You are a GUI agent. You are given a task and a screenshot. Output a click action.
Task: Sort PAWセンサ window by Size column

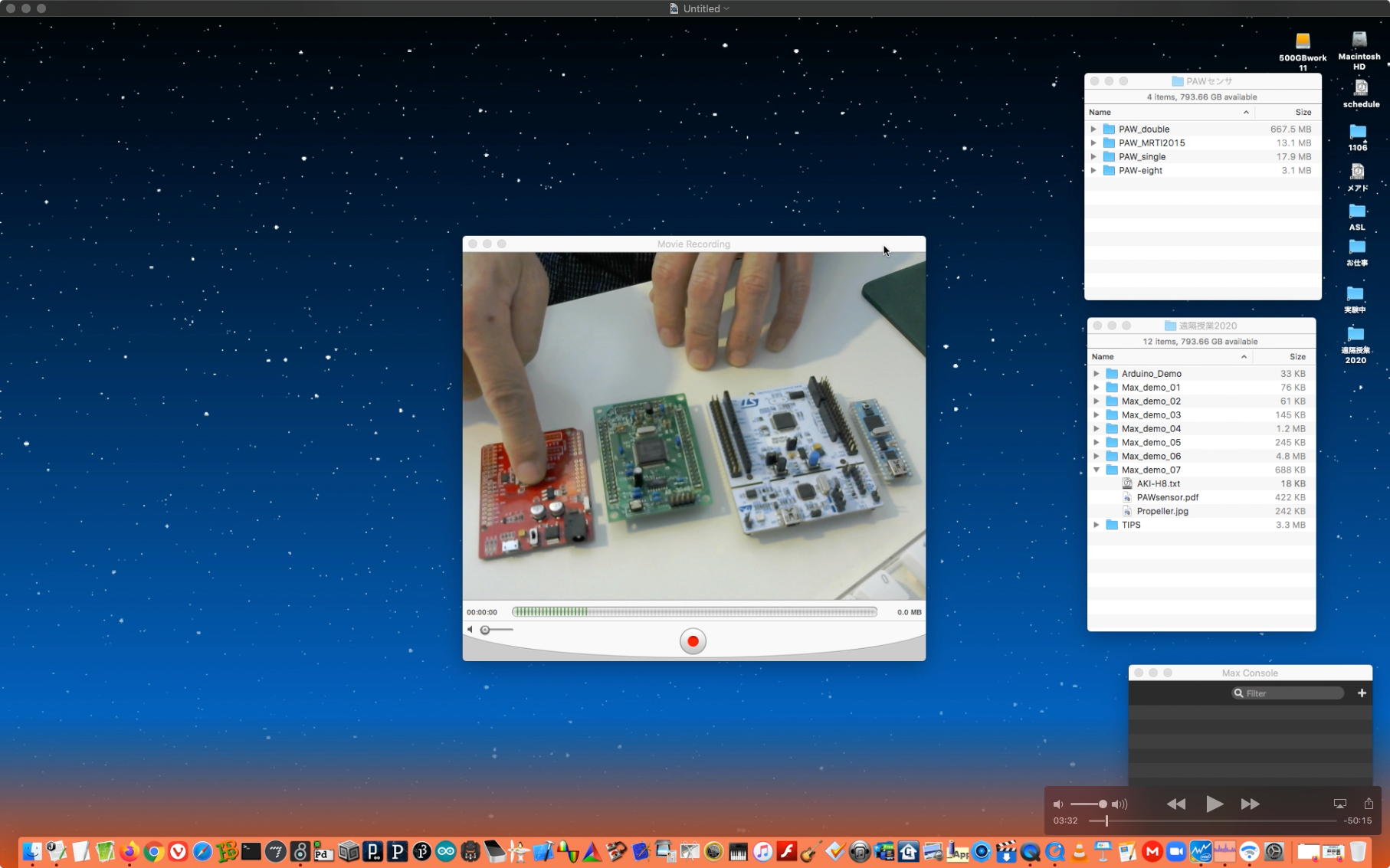(1288, 113)
